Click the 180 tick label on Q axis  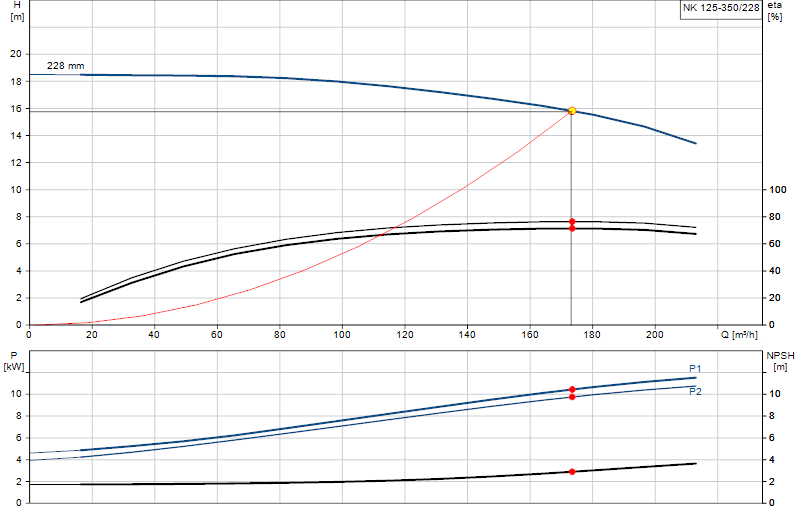click(592, 335)
